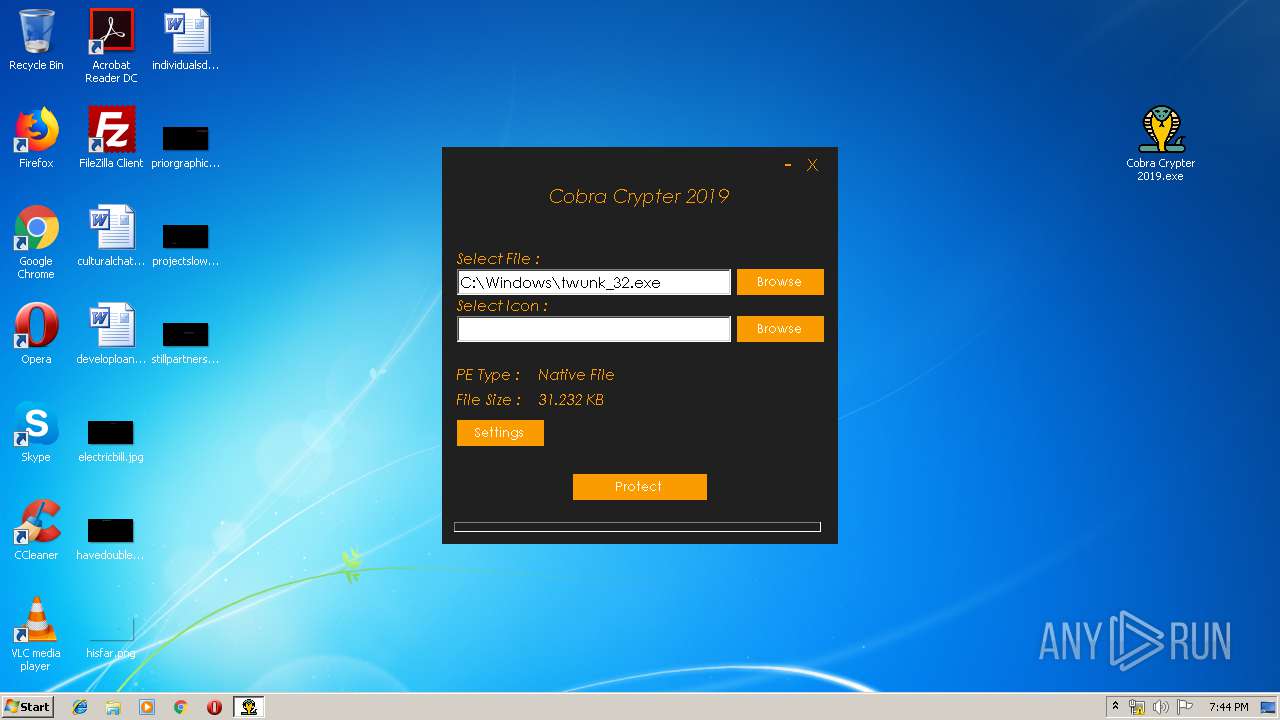
Task: Click the 'Select File :' label
Action: pyautogui.click(x=498, y=259)
